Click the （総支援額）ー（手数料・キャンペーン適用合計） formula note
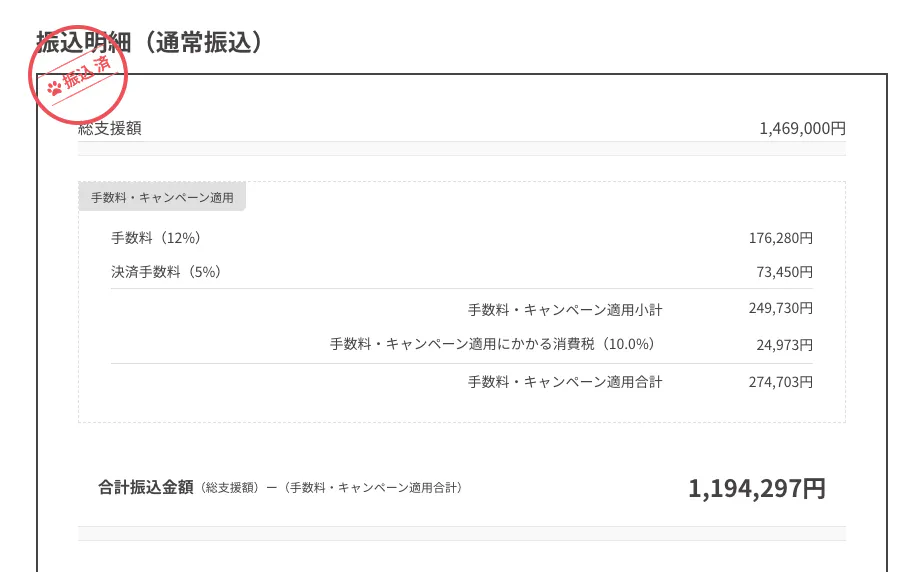The width and height of the screenshot is (915, 572). click(x=331, y=488)
